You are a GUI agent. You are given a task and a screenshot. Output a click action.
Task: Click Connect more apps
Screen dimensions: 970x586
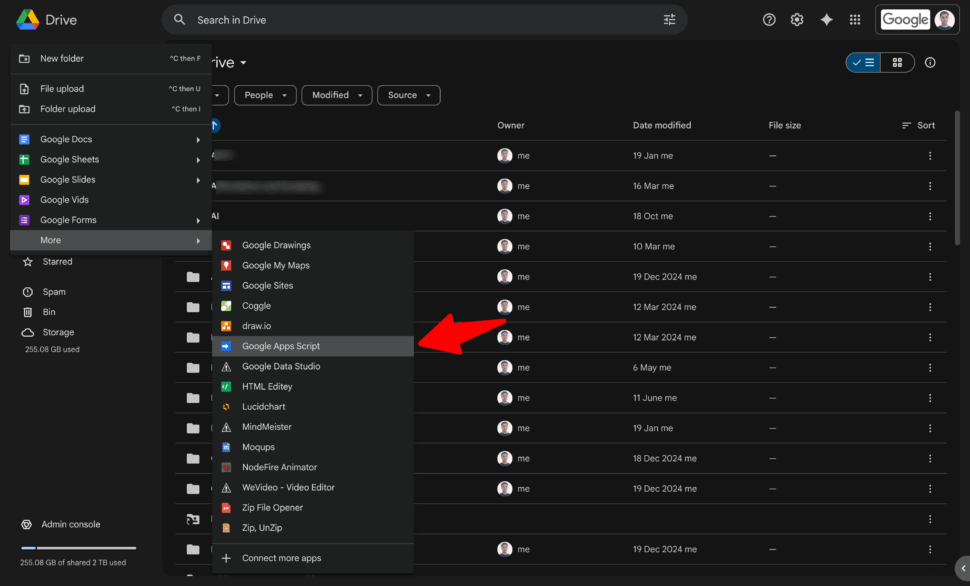point(283,557)
